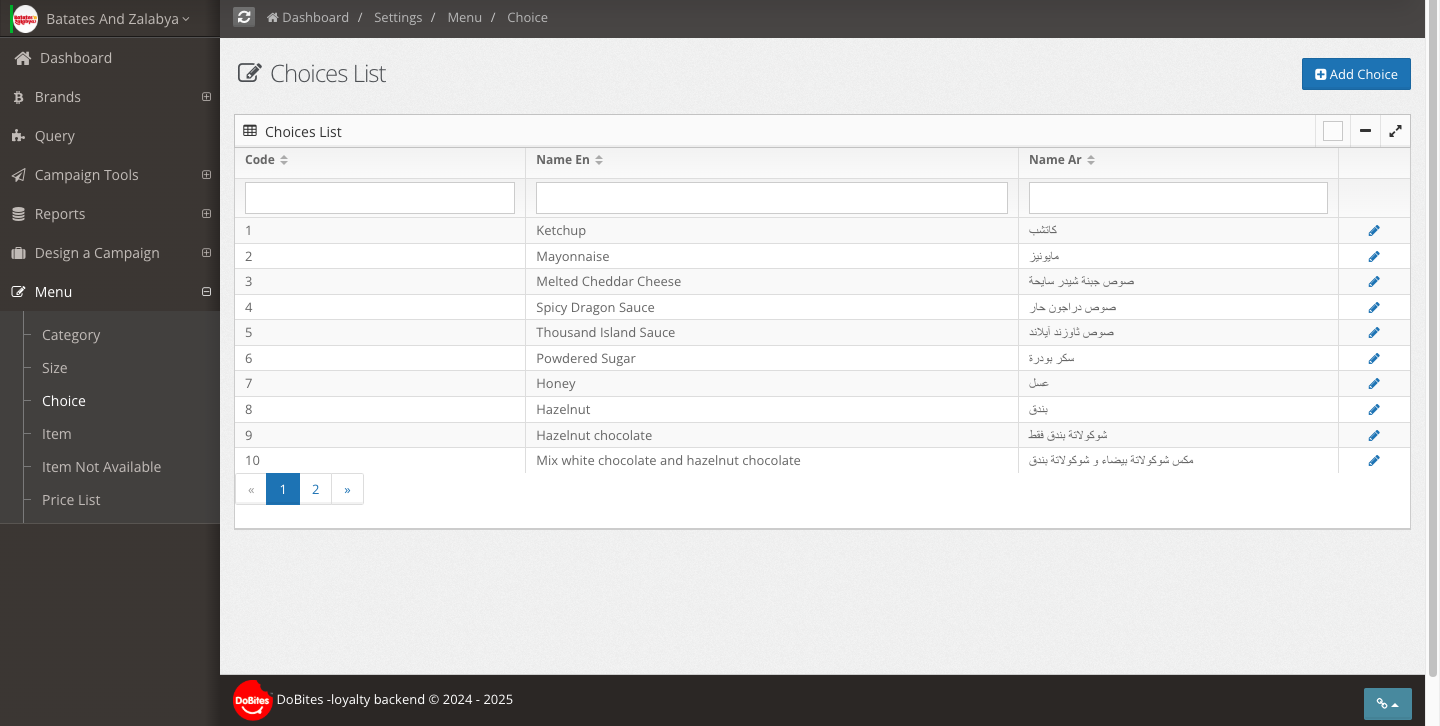The height and width of the screenshot is (726, 1440).
Task: Go to the Category submenu
Action: [71, 335]
